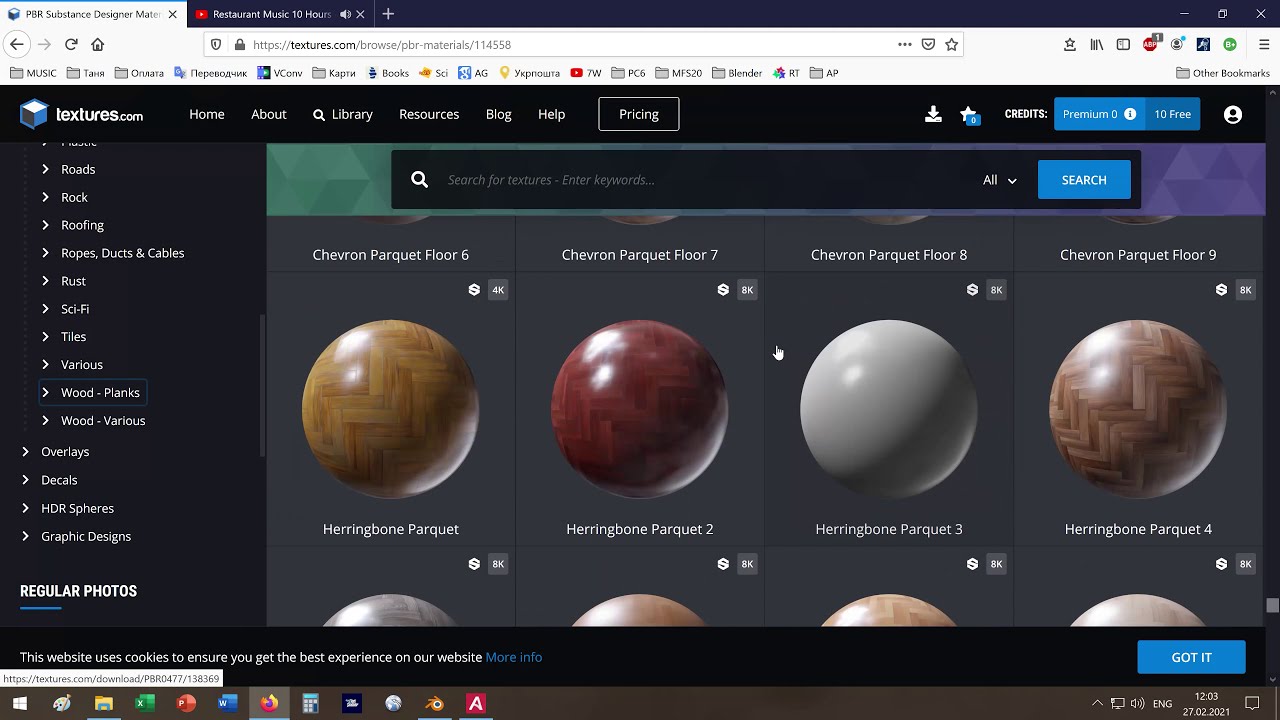The image size is (1280, 720).
Task: Launch Excel from the taskbar
Action: click(x=144, y=704)
